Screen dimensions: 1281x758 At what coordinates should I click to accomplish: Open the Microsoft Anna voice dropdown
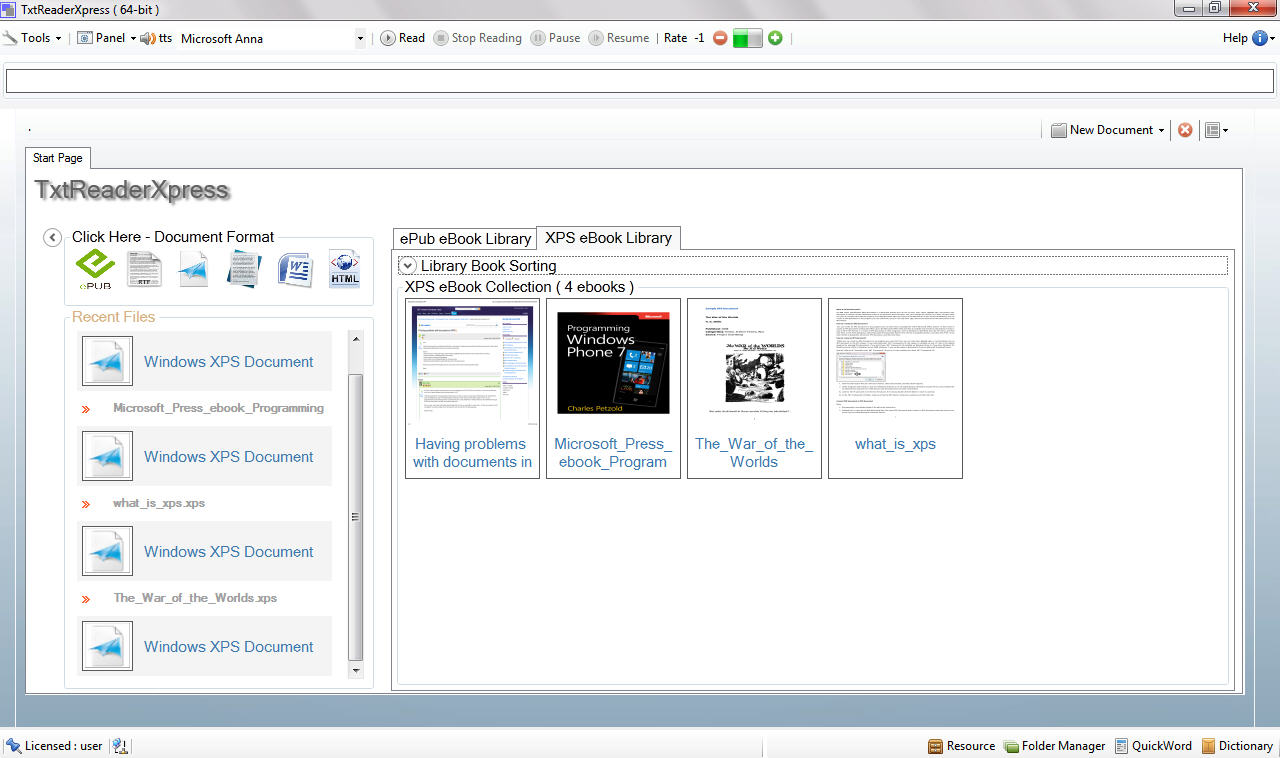(x=360, y=39)
